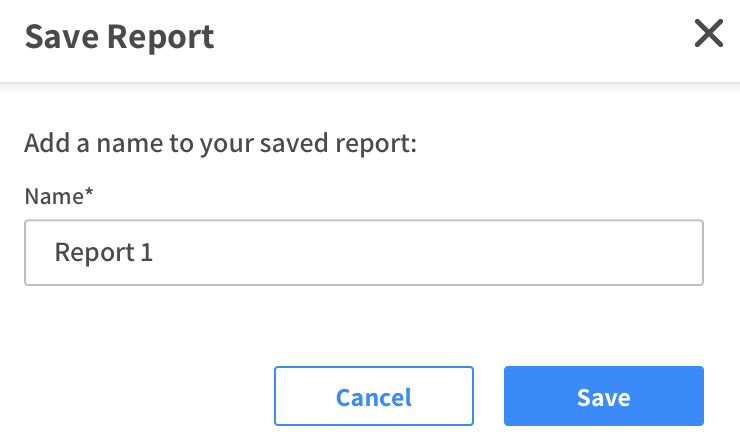Viewport: 740px width, 440px height.
Task: Click the "Add a name" instruction text
Action: click(x=219, y=143)
